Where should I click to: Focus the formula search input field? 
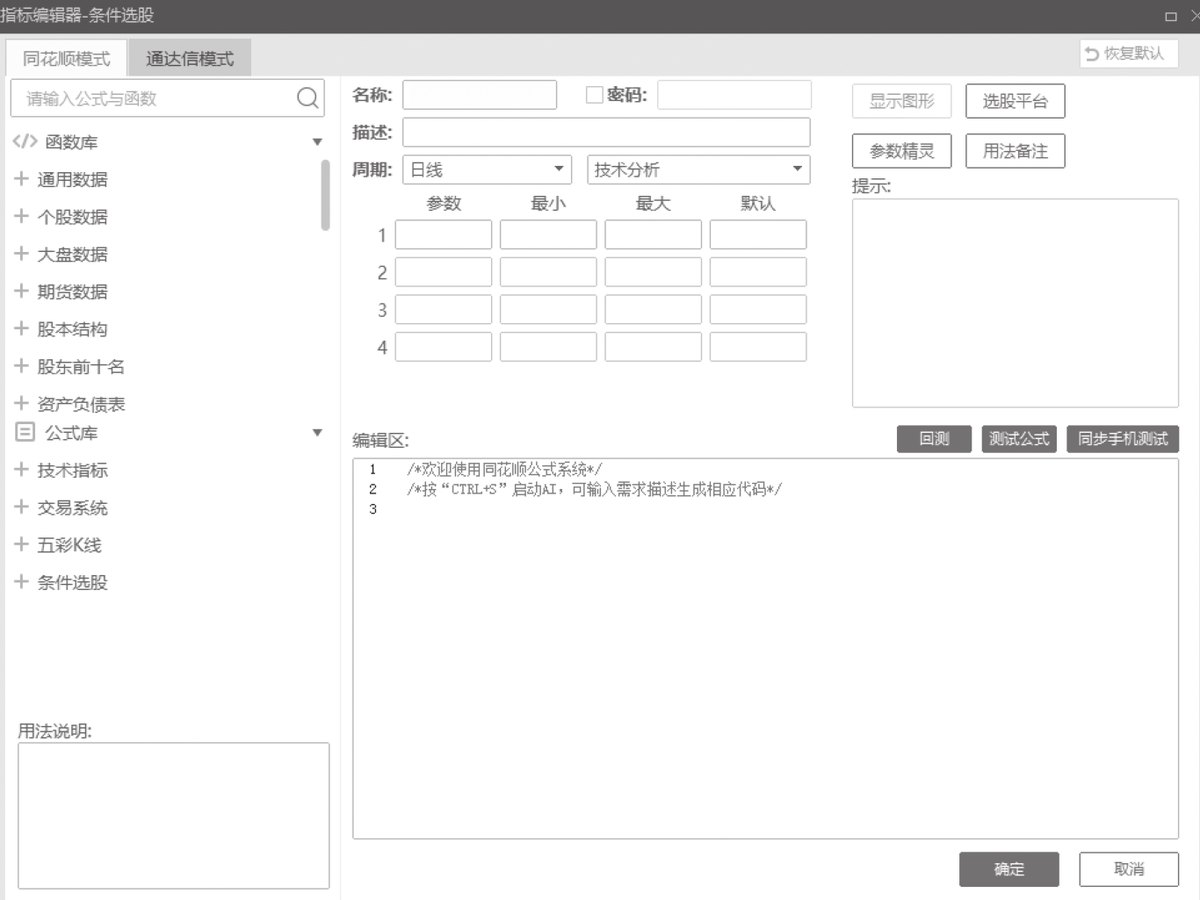pyautogui.click(x=167, y=98)
